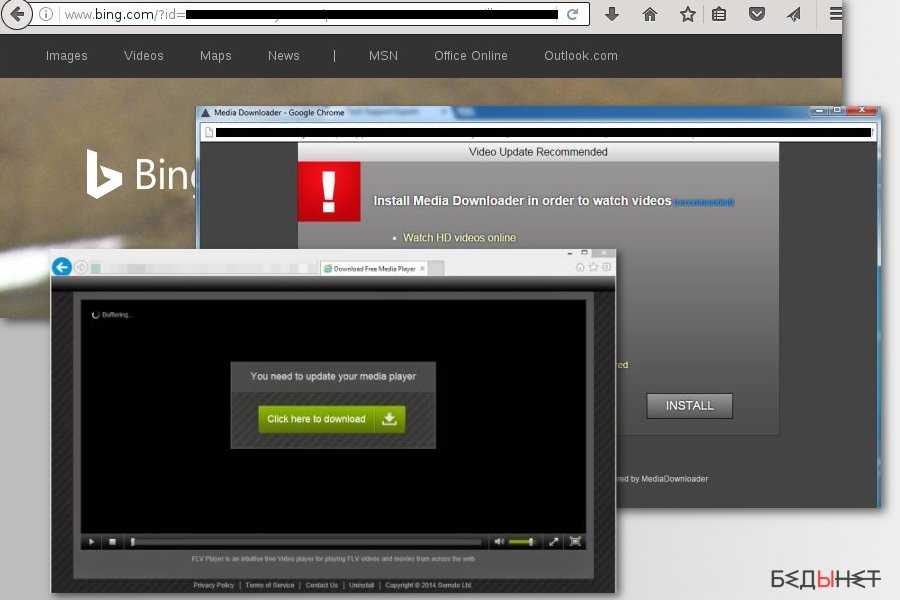Mute the video using the speaker icon
The width and height of the screenshot is (900, 600).
[x=499, y=542]
